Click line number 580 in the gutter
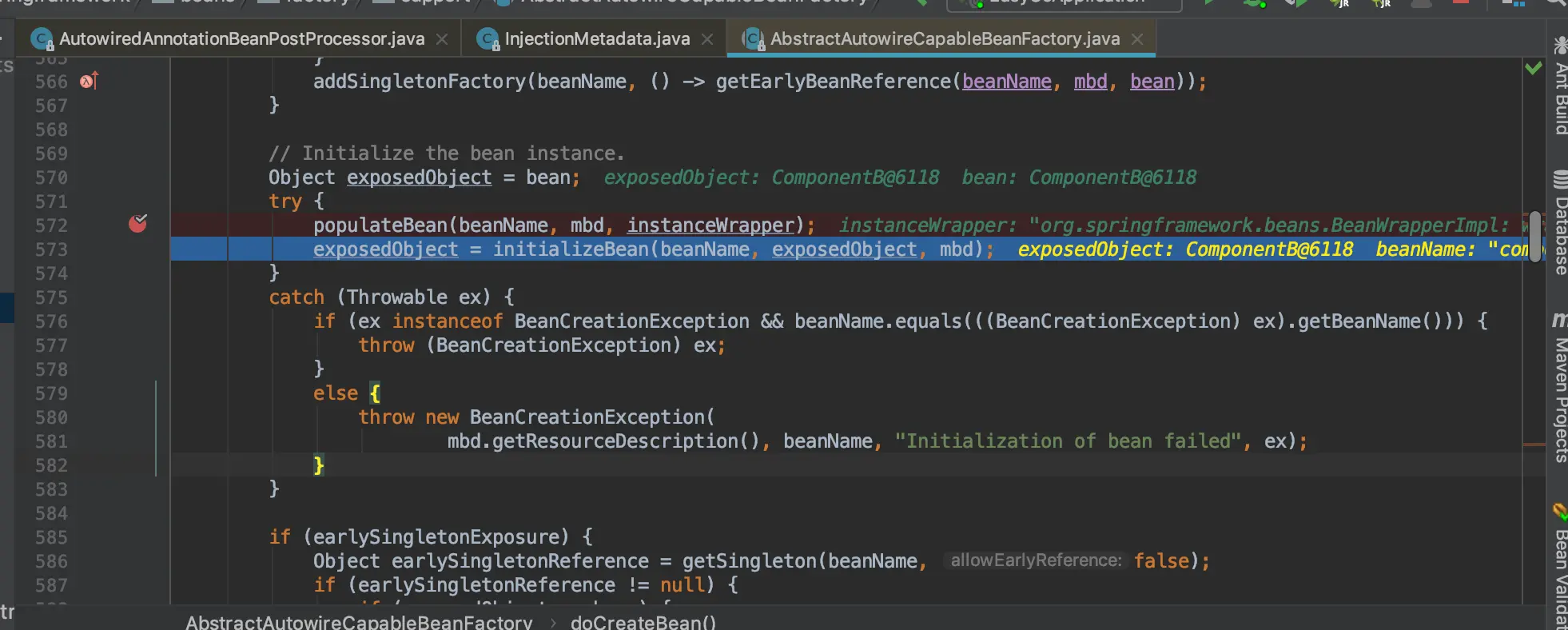 (51, 417)
